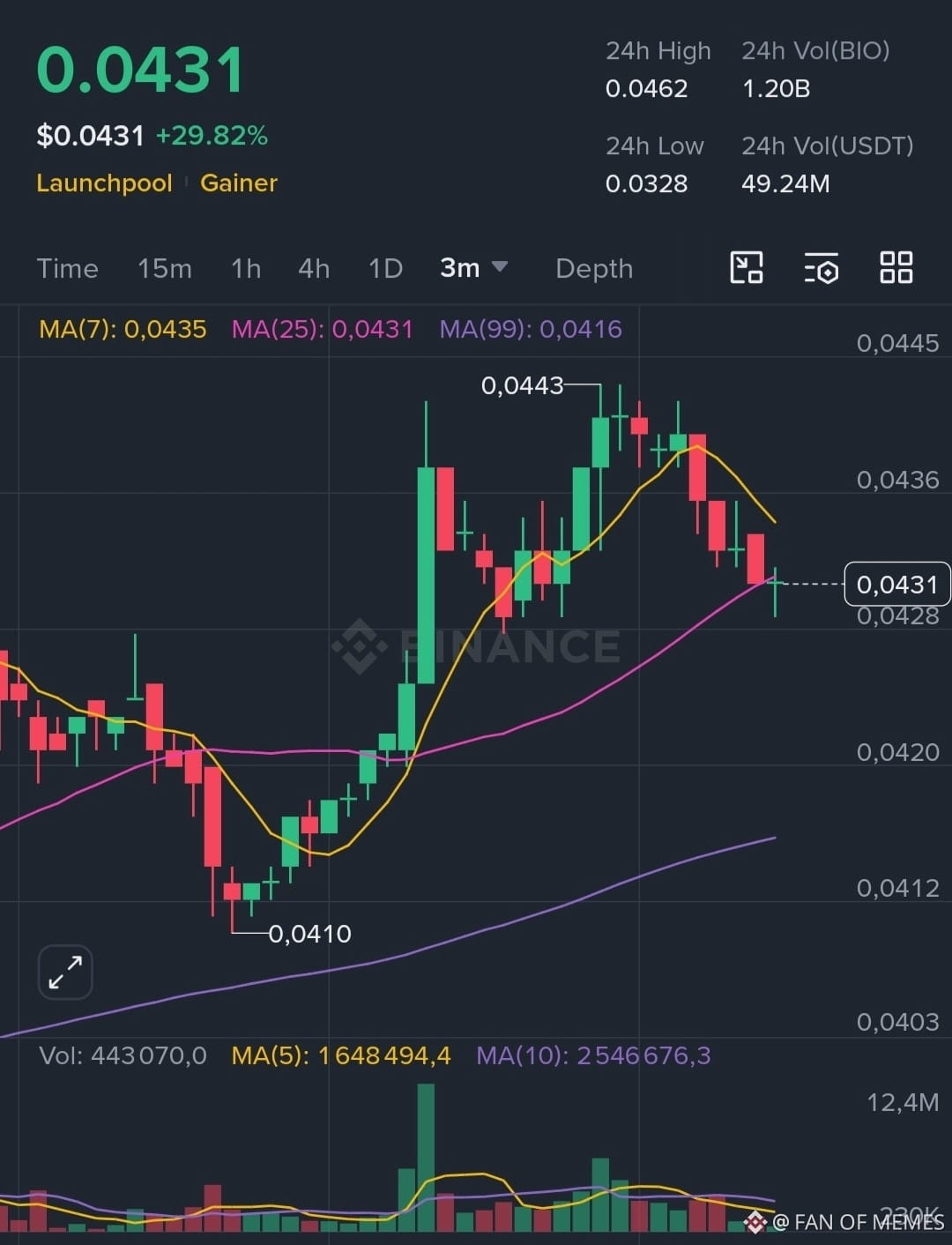Open the chart drawing tools icon
The image size is (952, 1245).
(x=747, y=267)
